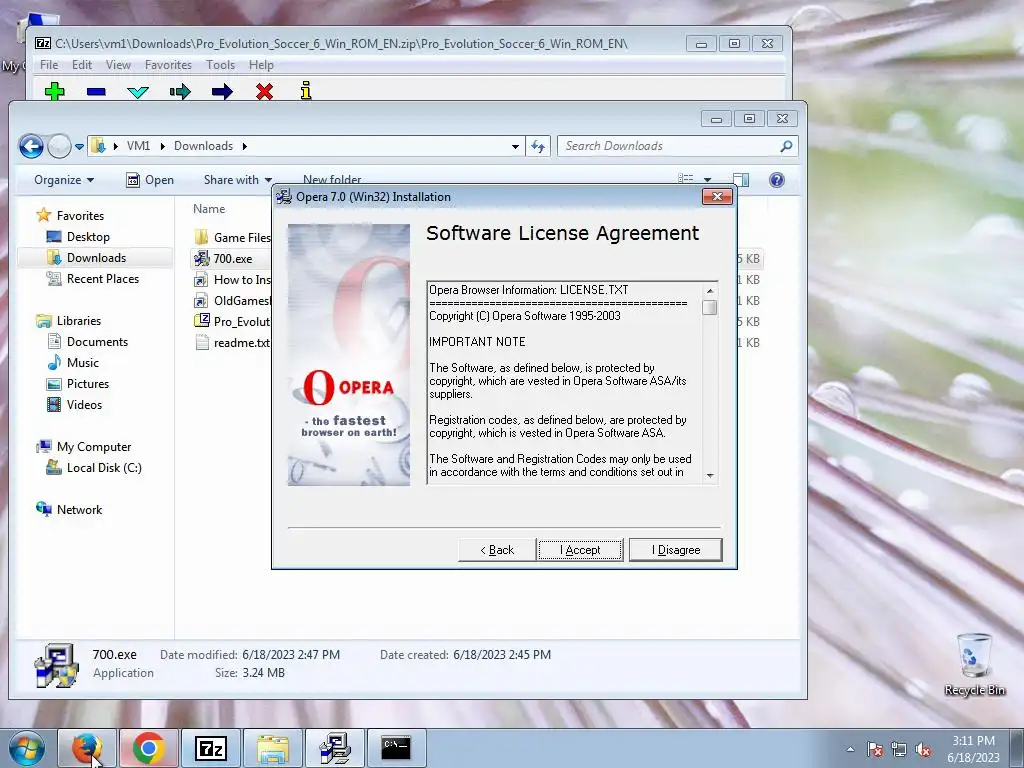
Task: Toggle the preview pane icon
Action: pos(741,180)
